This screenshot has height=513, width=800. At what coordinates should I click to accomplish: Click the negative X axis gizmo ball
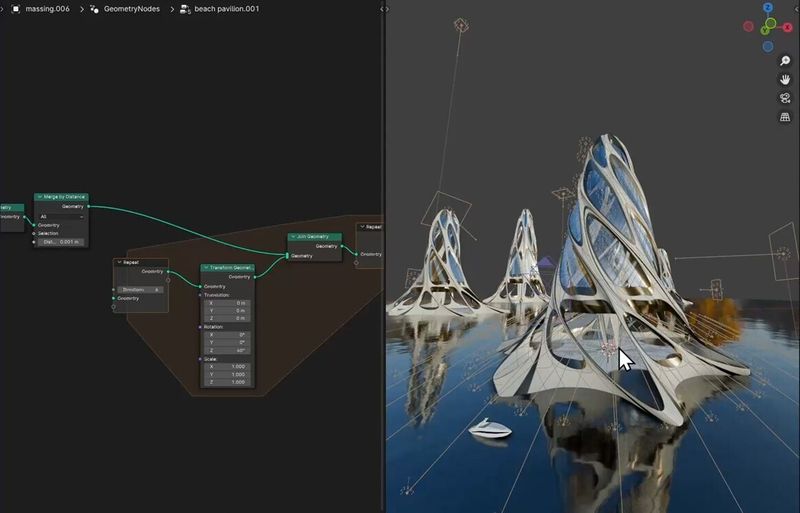748,26
